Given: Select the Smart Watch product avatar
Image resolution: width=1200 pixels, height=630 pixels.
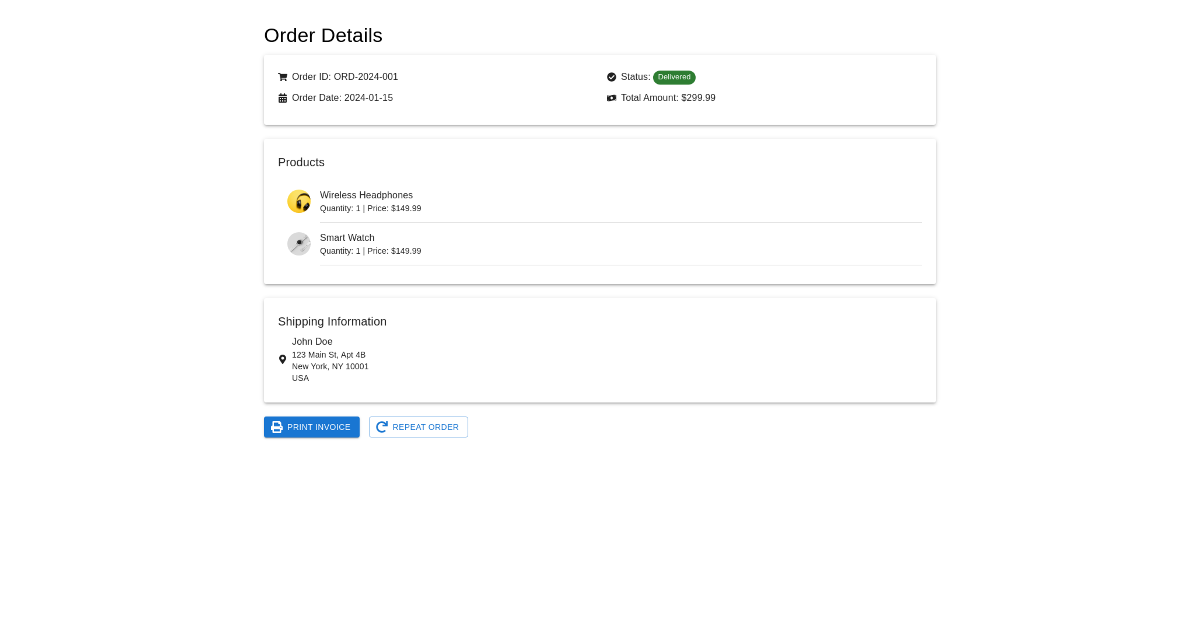Looking at the screenshot, I should point(299,244).
